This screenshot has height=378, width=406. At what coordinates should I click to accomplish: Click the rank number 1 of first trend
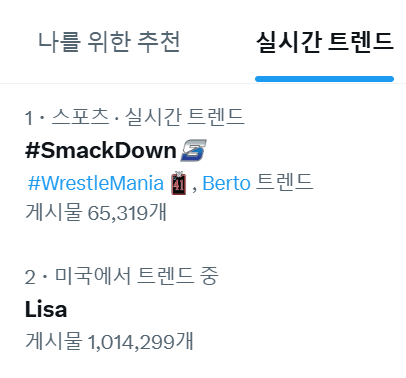pos(29,118)
